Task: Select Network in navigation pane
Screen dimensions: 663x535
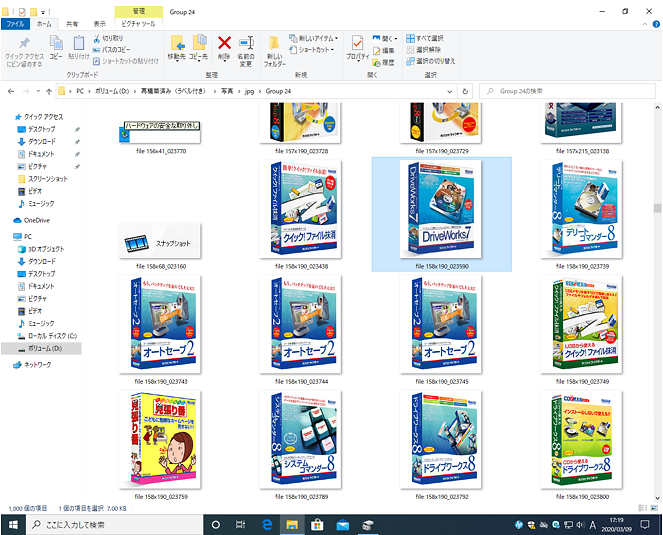Action: [32, 365]
